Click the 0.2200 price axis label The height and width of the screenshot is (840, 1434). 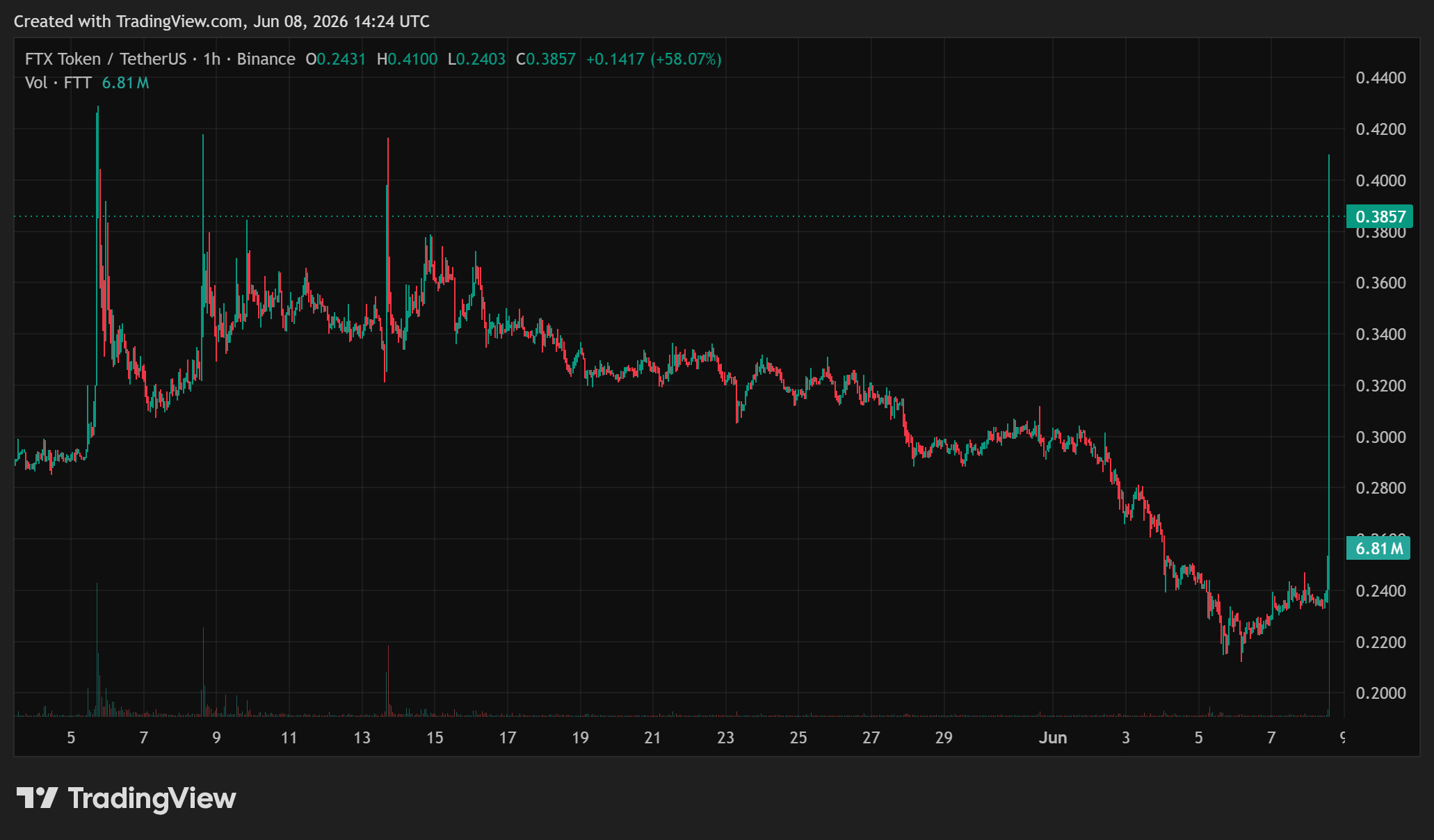tap(1380, 643)
